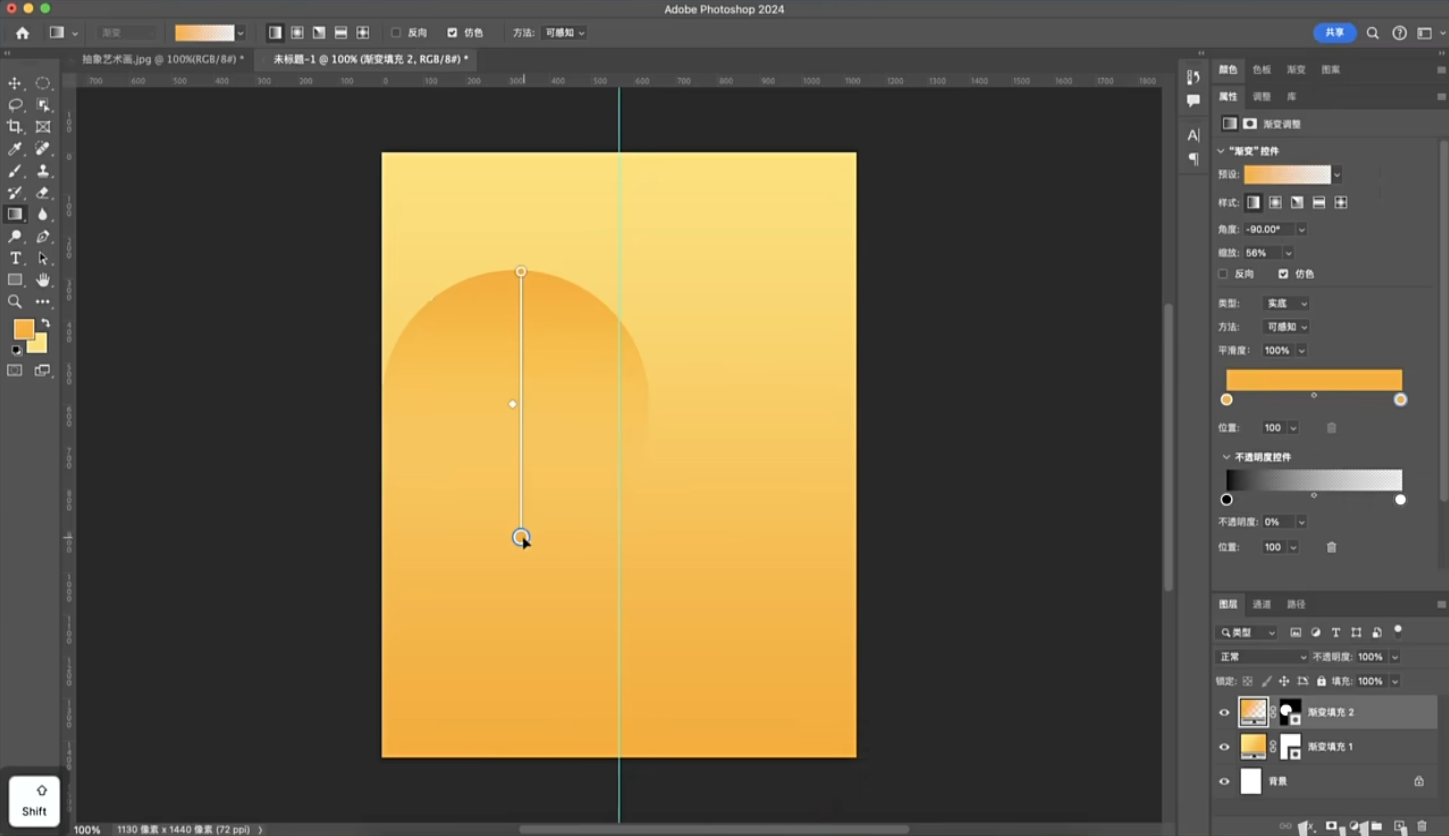Select the Eyedropper tool
The height and width of the screenshot is (836, 1449).
point(15,149)
